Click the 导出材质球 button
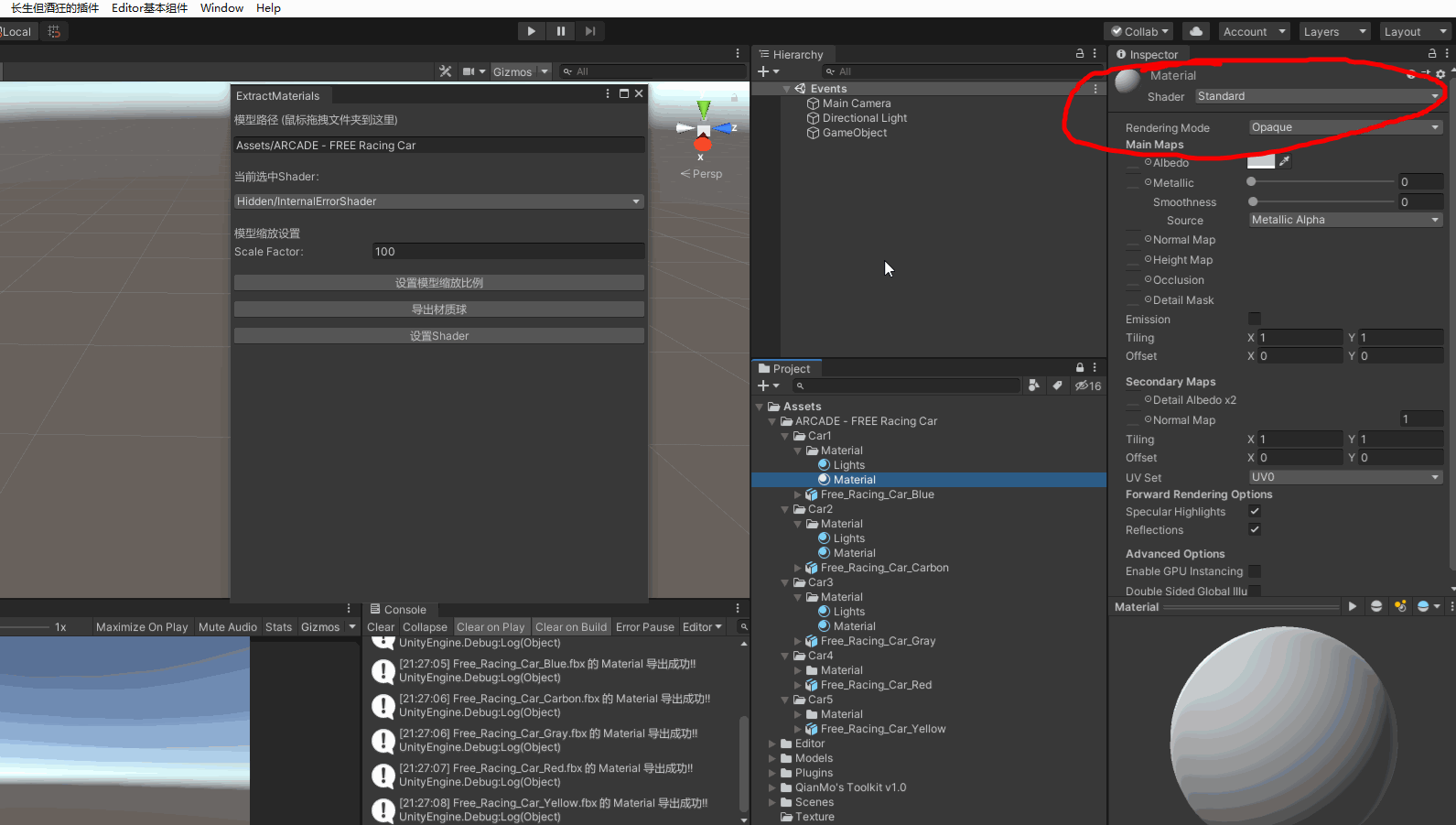Viewport: 1456px width, 825px height. (x=439, y=309)
